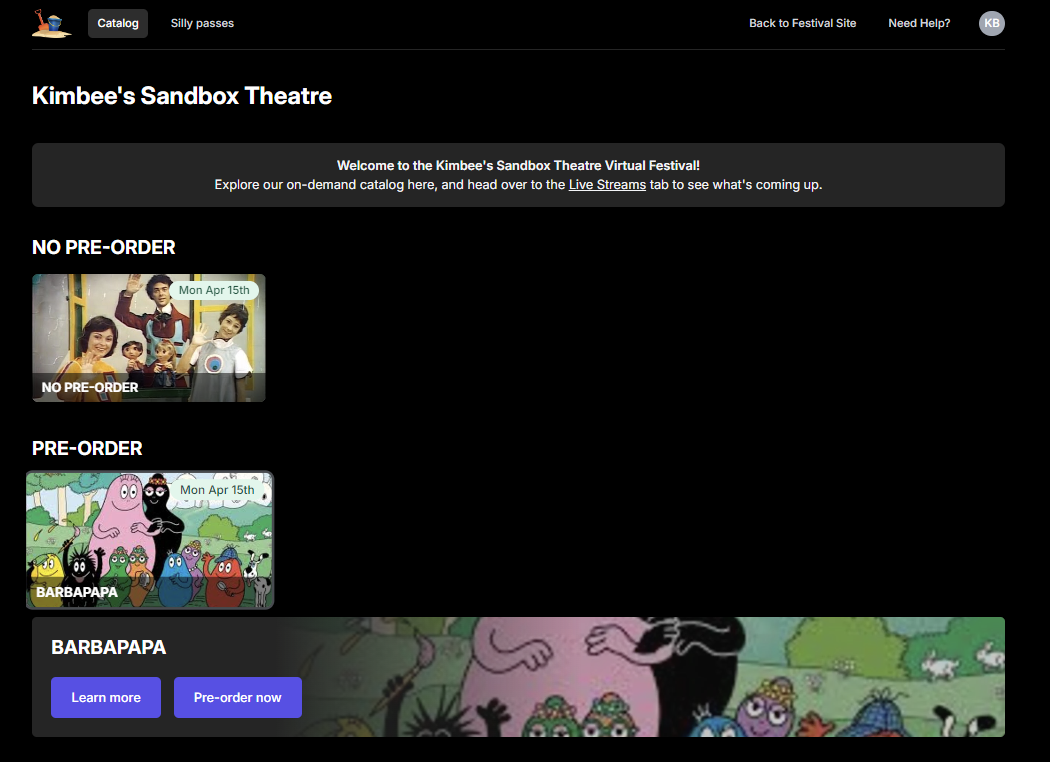Select the BARBAPAPA cartoon thumbnail
1050x762 pixels.
coord(149,540)
